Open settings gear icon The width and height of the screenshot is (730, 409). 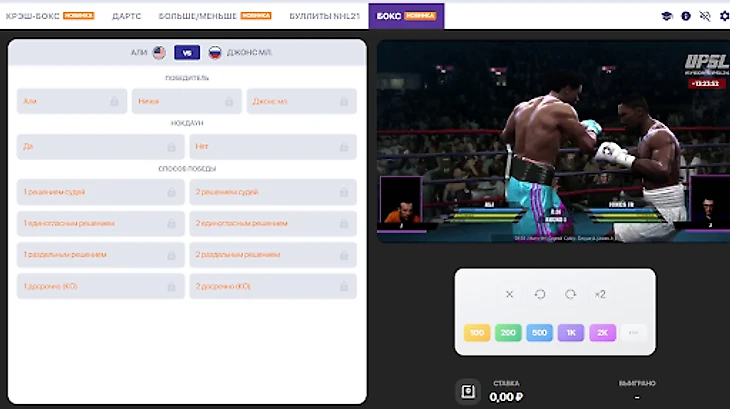(x=724, y=16)
